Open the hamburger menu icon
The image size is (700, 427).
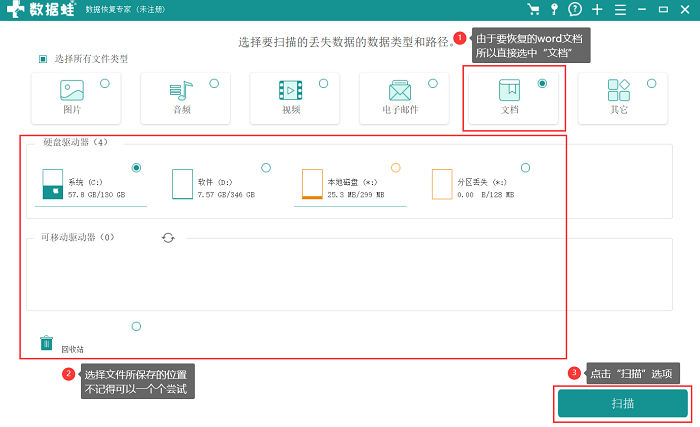tap(620, 10)
